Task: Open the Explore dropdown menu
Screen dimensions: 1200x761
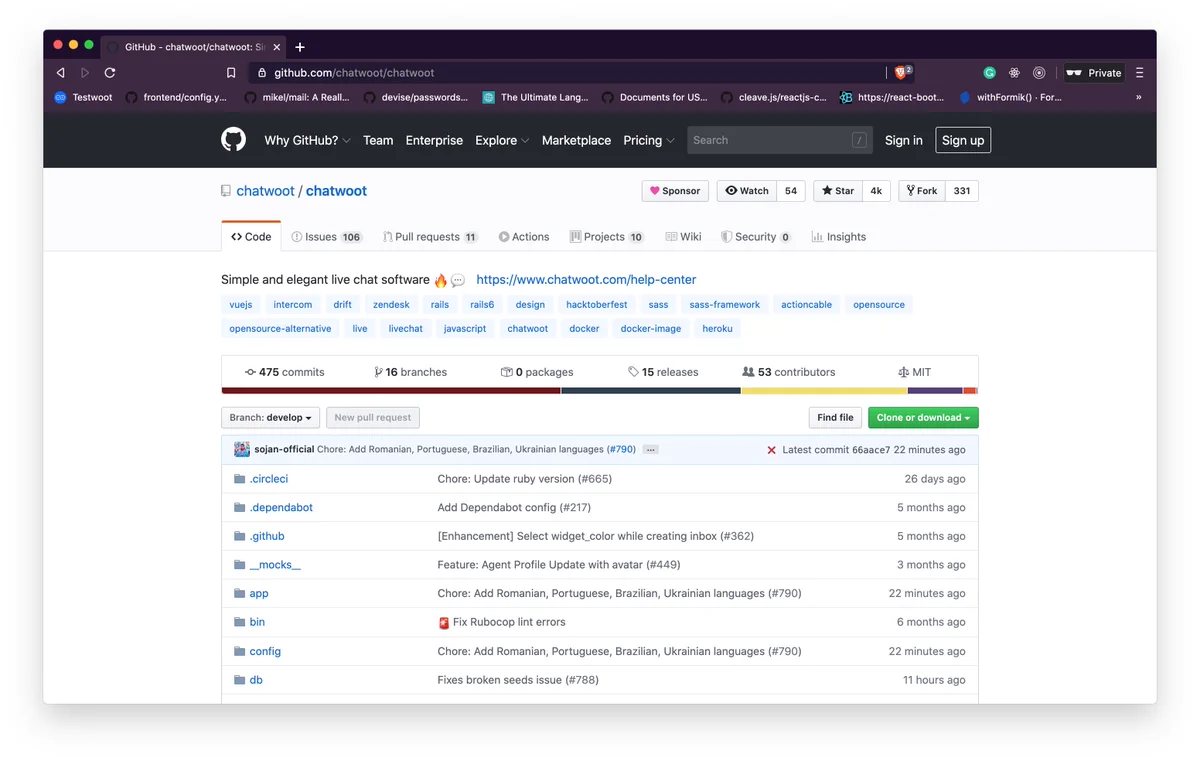Action: (x=502, y=141)
